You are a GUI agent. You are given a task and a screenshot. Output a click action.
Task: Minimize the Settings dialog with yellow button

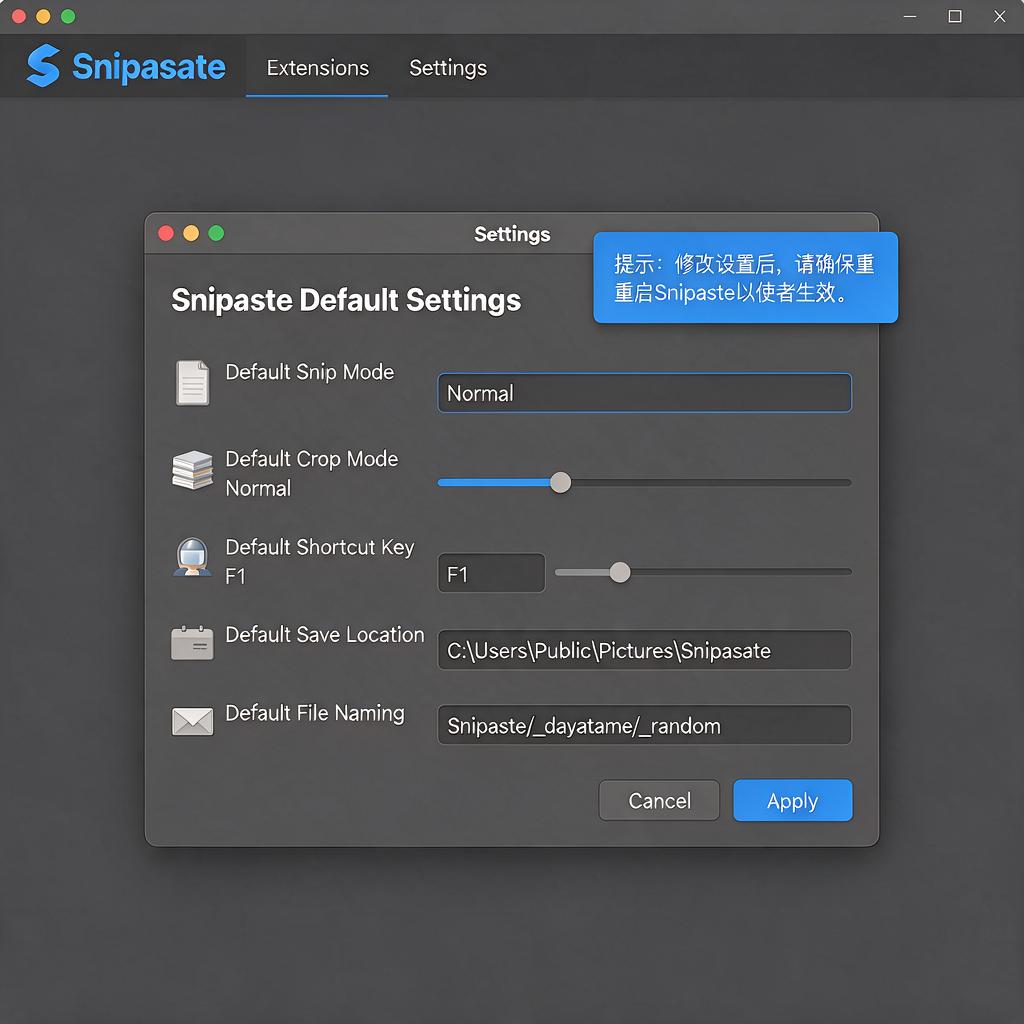pos(191,233)
